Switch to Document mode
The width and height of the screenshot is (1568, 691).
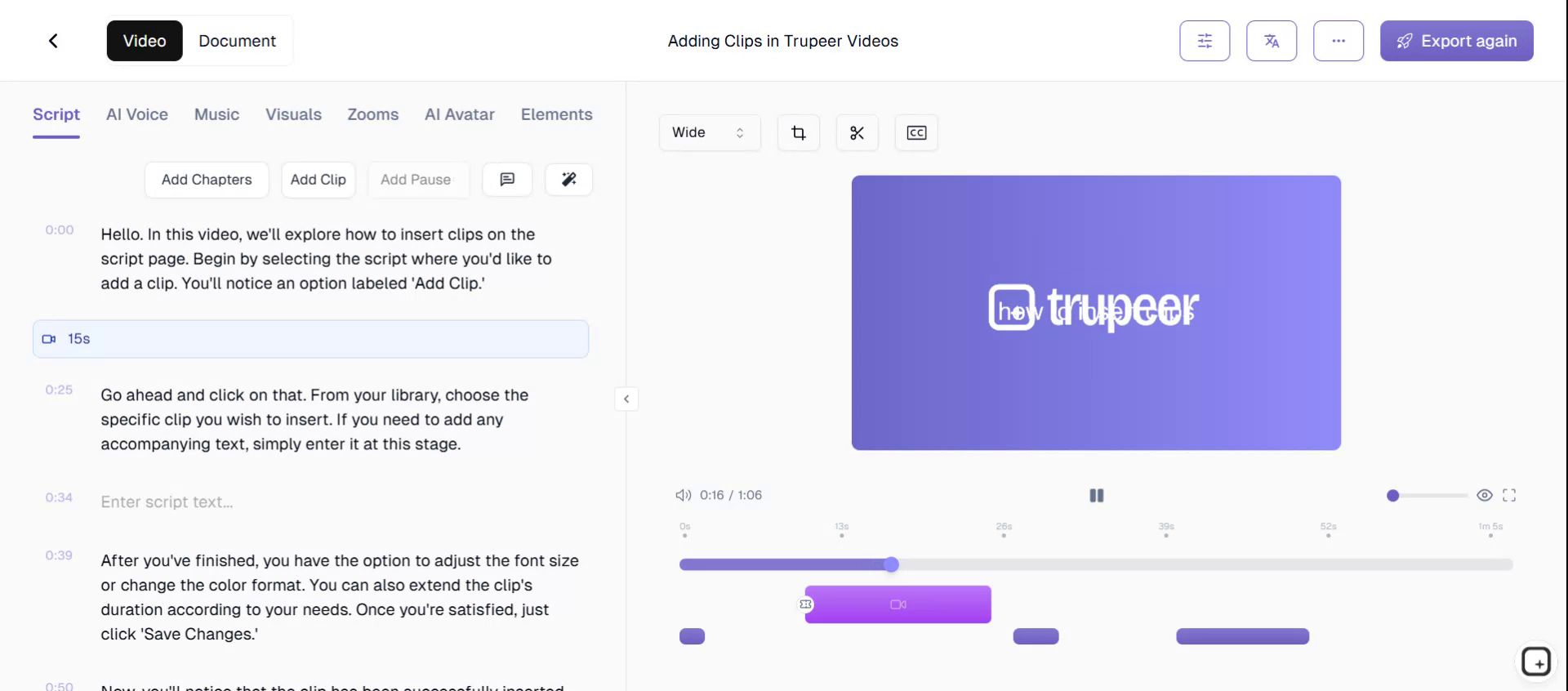237,41
